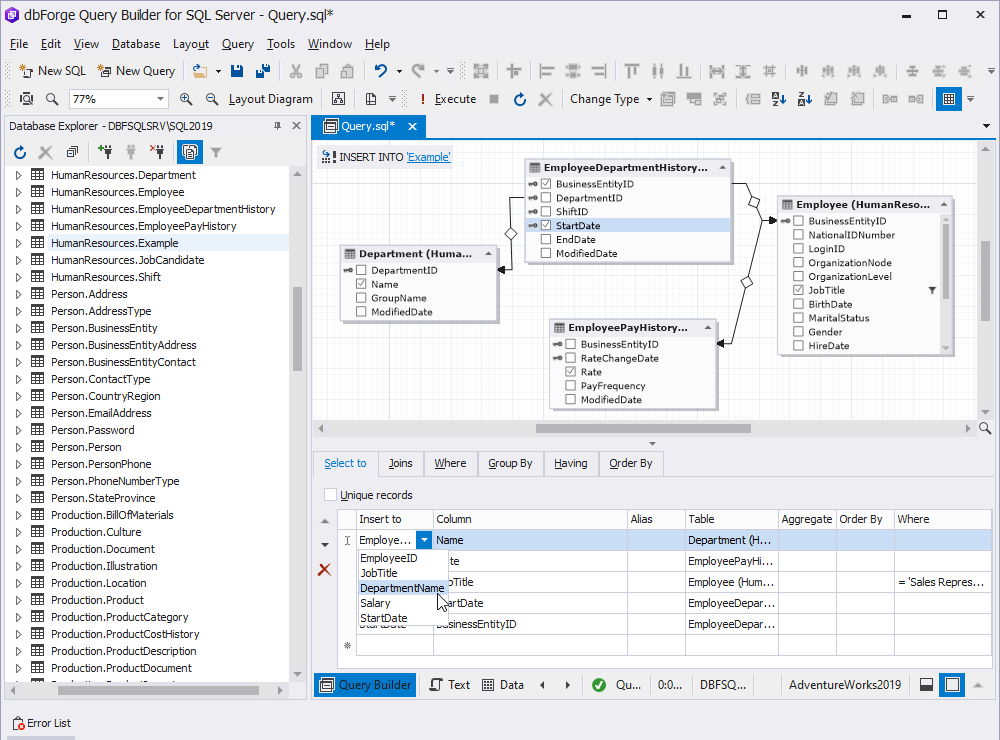Expand the HumanResources.Example tree node
Viewport: 1000px width, 740px height.
coord(18,243)
